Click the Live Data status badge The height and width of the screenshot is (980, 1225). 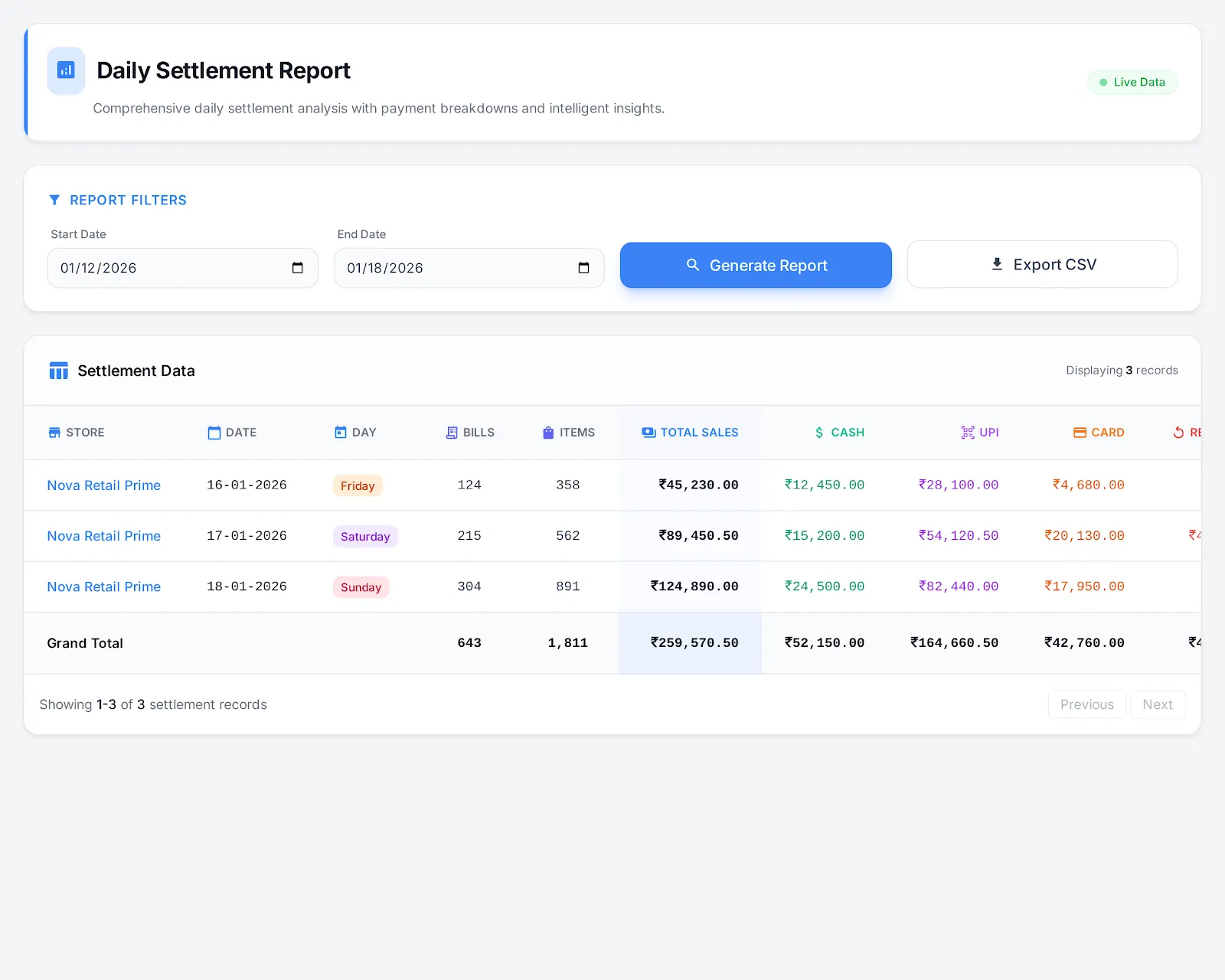1132,82
